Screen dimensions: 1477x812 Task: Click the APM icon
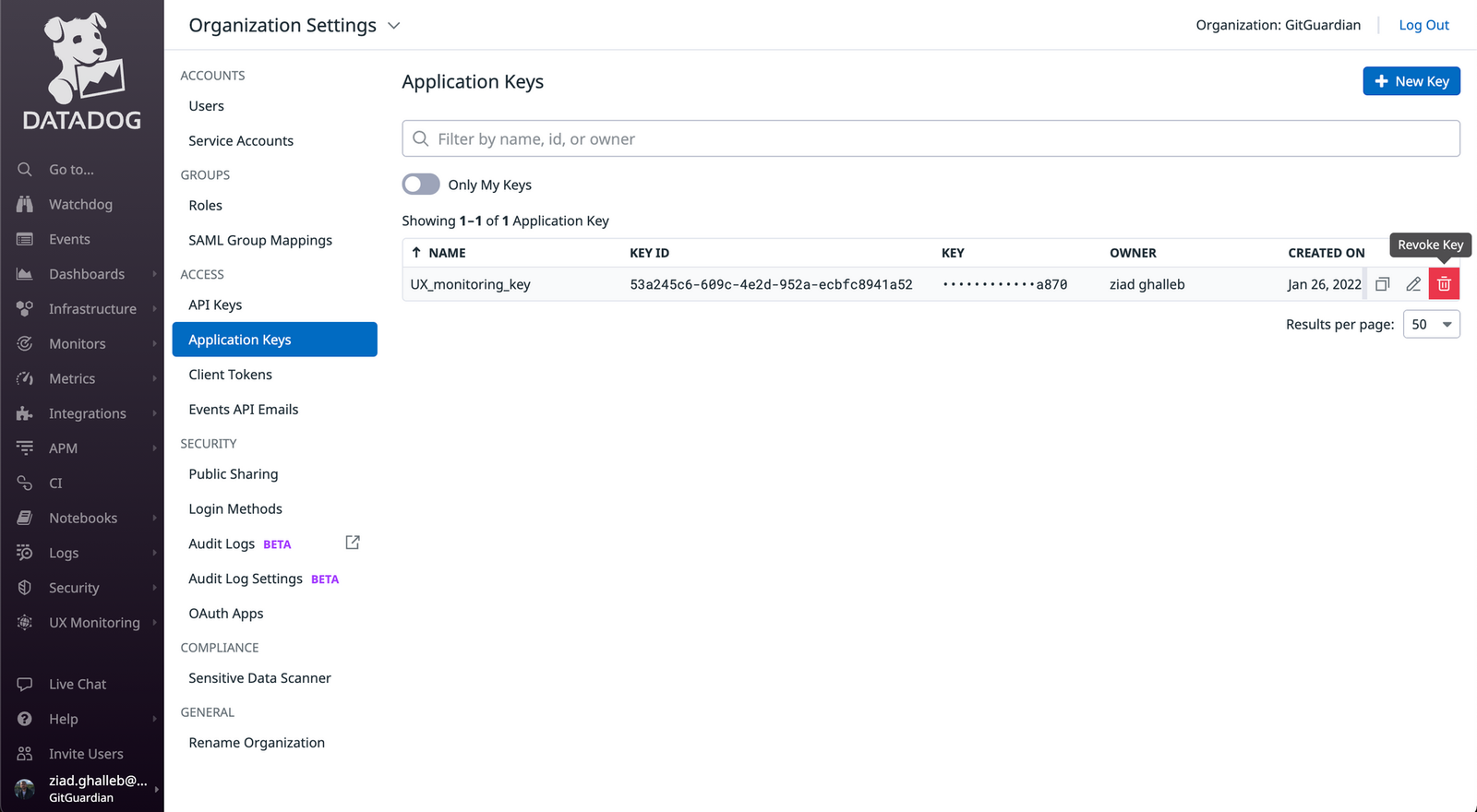(25, 448)
